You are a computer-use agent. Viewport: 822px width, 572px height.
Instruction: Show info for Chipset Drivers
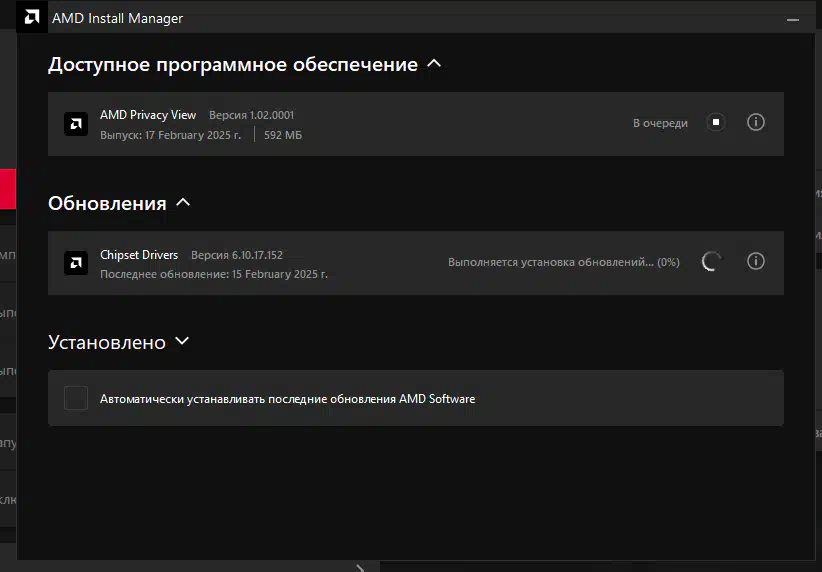point(756,262)
